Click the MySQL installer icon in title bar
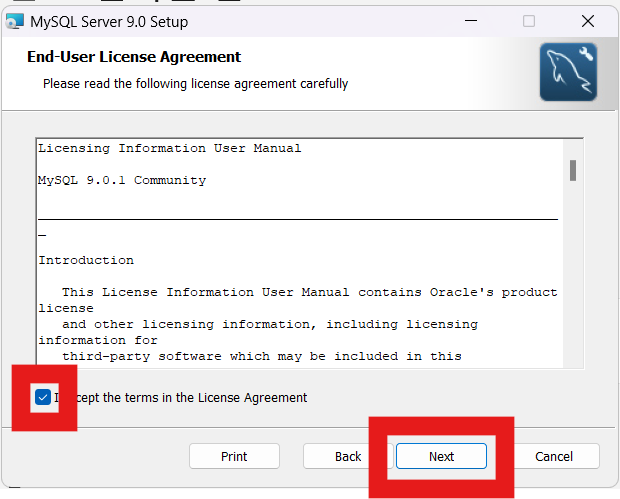The image size is (620, 499). [x=15, y=21]
